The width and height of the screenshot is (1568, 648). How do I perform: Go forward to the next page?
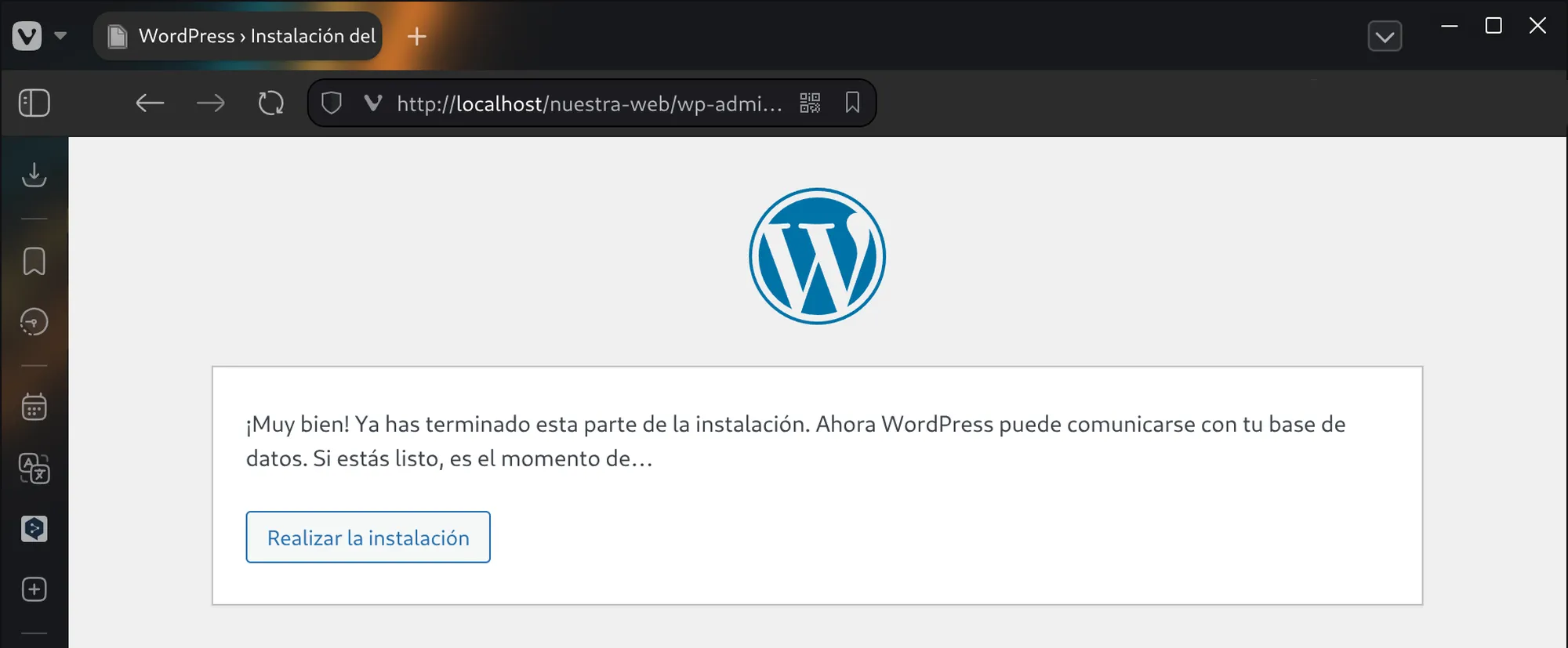click(210, 103)
